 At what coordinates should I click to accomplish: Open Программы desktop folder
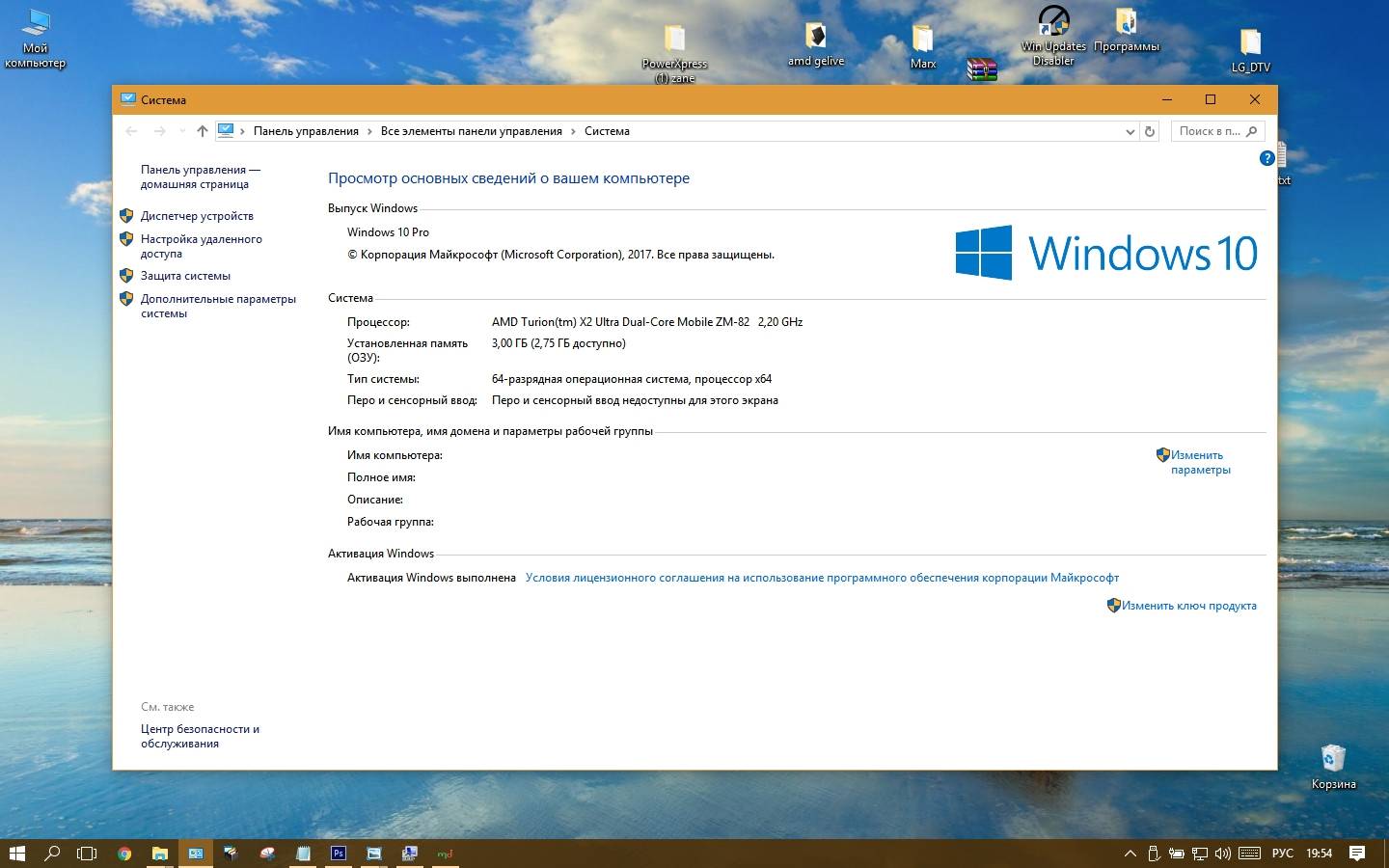click(1127, 31)
